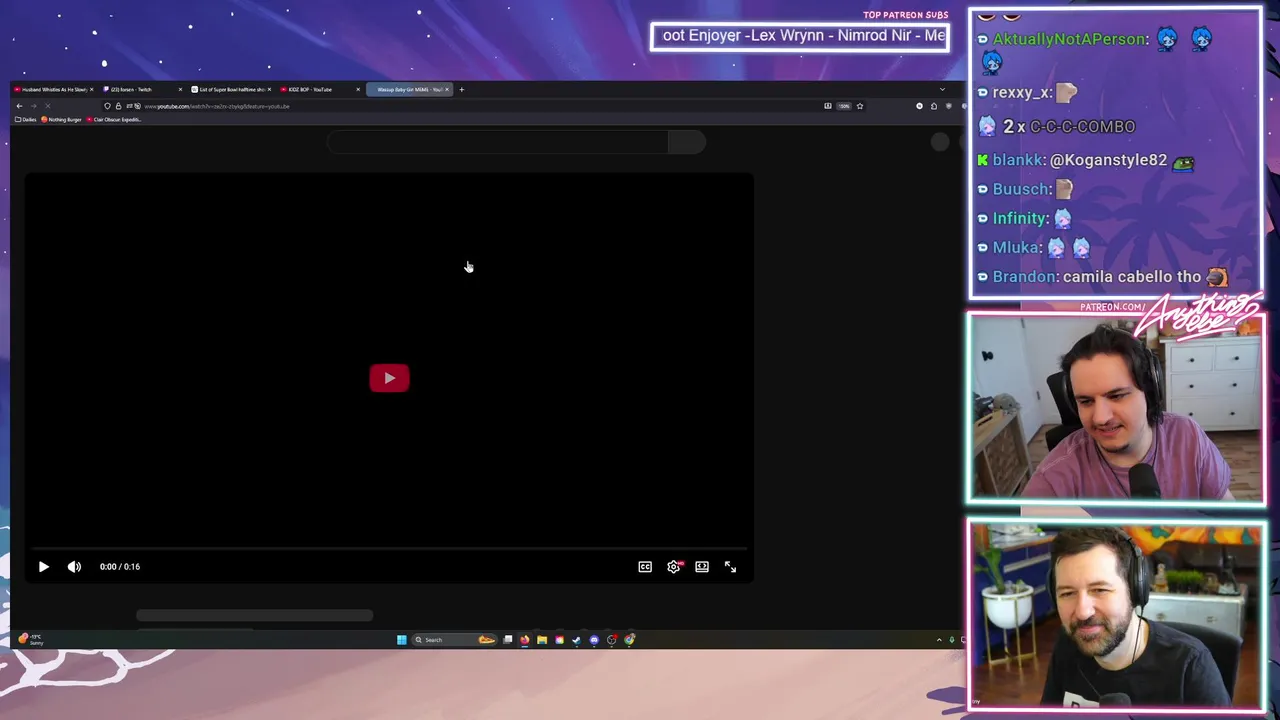Go back with the browser back arrow

[x=19, y=106]
